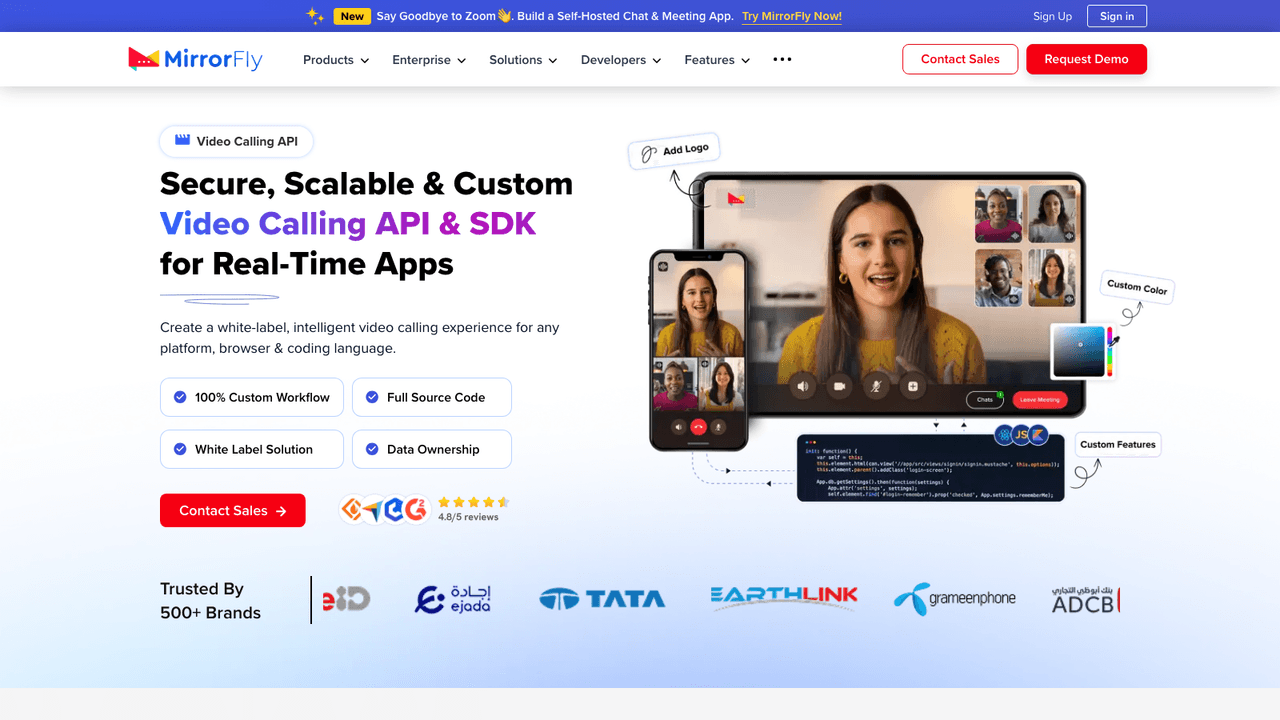Click the blue color picker square

tap(1079, 352)
